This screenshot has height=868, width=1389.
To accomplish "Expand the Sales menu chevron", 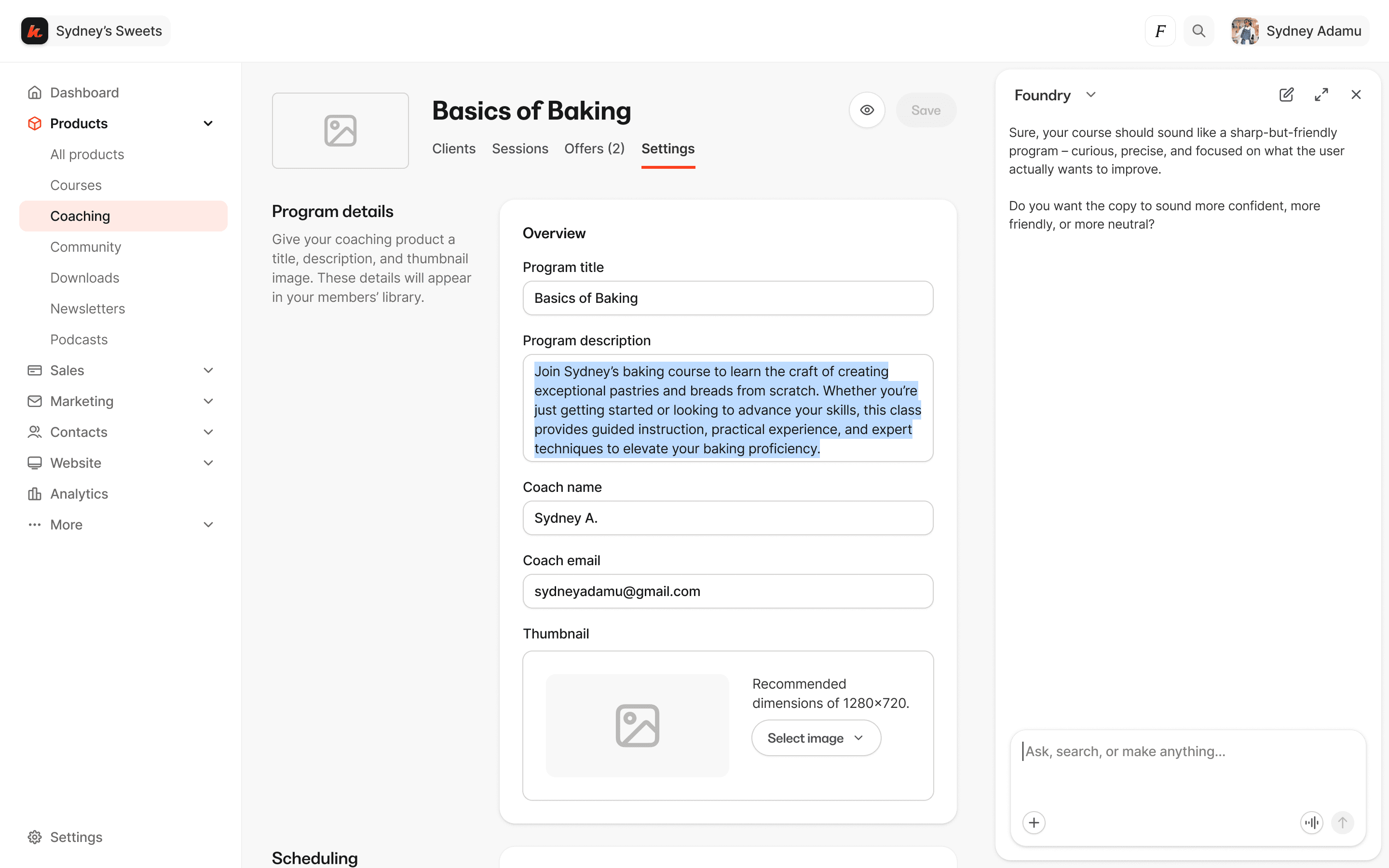I will pos(208,370).
